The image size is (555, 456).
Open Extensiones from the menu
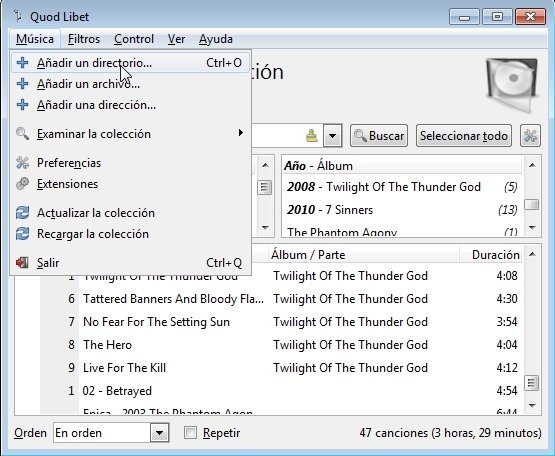(130, 184)
